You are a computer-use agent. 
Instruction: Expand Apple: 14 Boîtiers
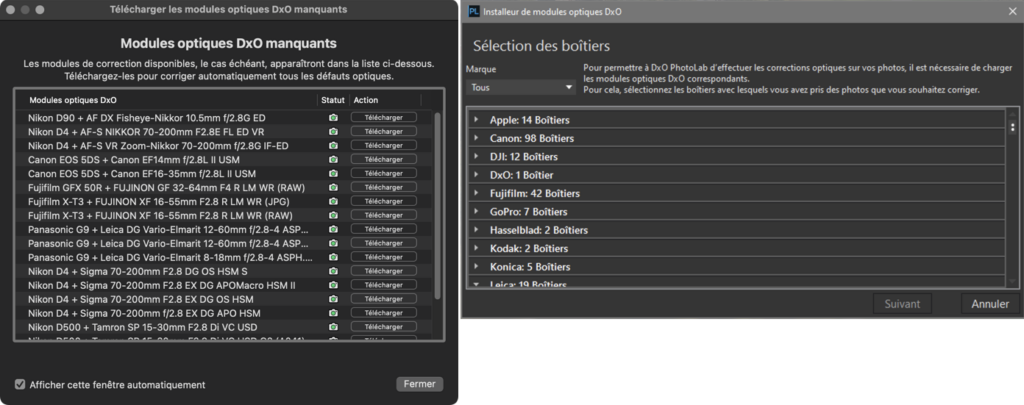476,120
